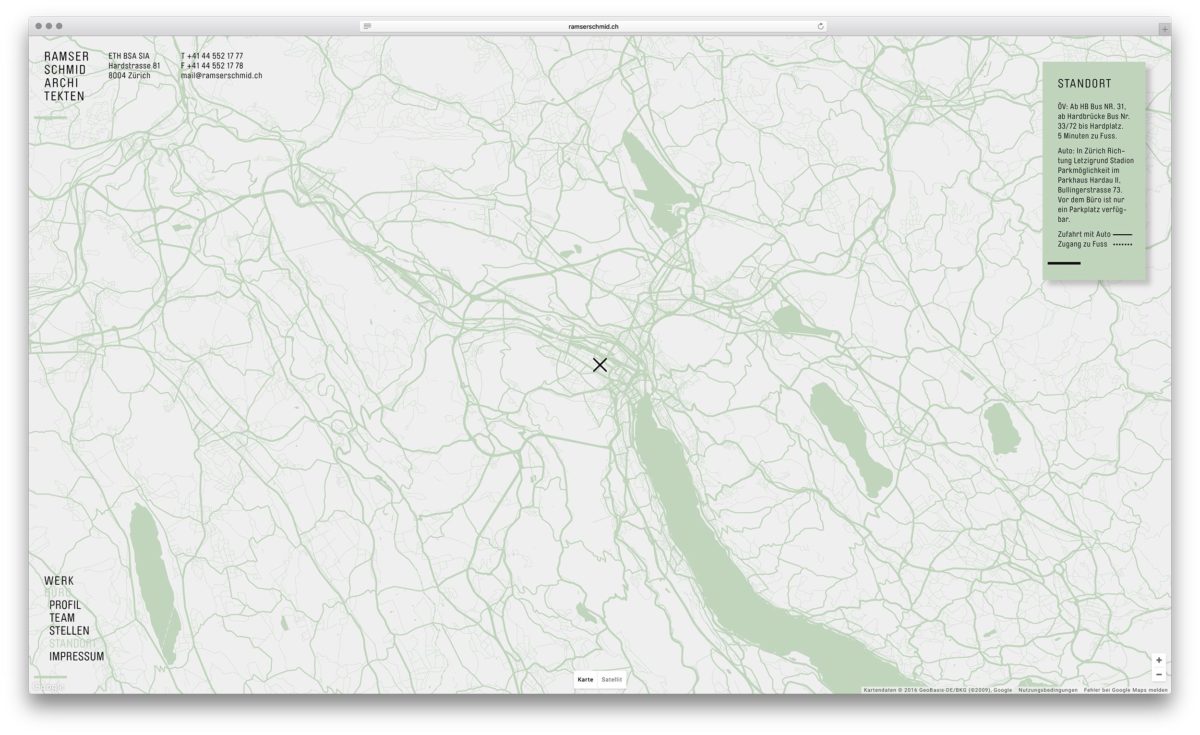Open the TEAM page
The image size is (1200, 735).
tap(62, 619)
